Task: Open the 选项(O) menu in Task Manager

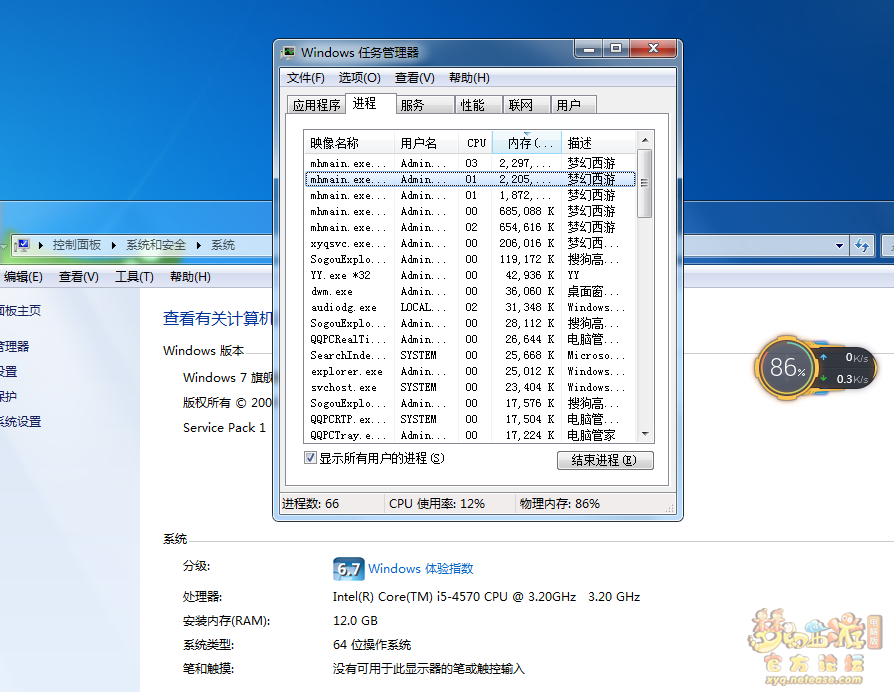Action: tap(359, 78)
